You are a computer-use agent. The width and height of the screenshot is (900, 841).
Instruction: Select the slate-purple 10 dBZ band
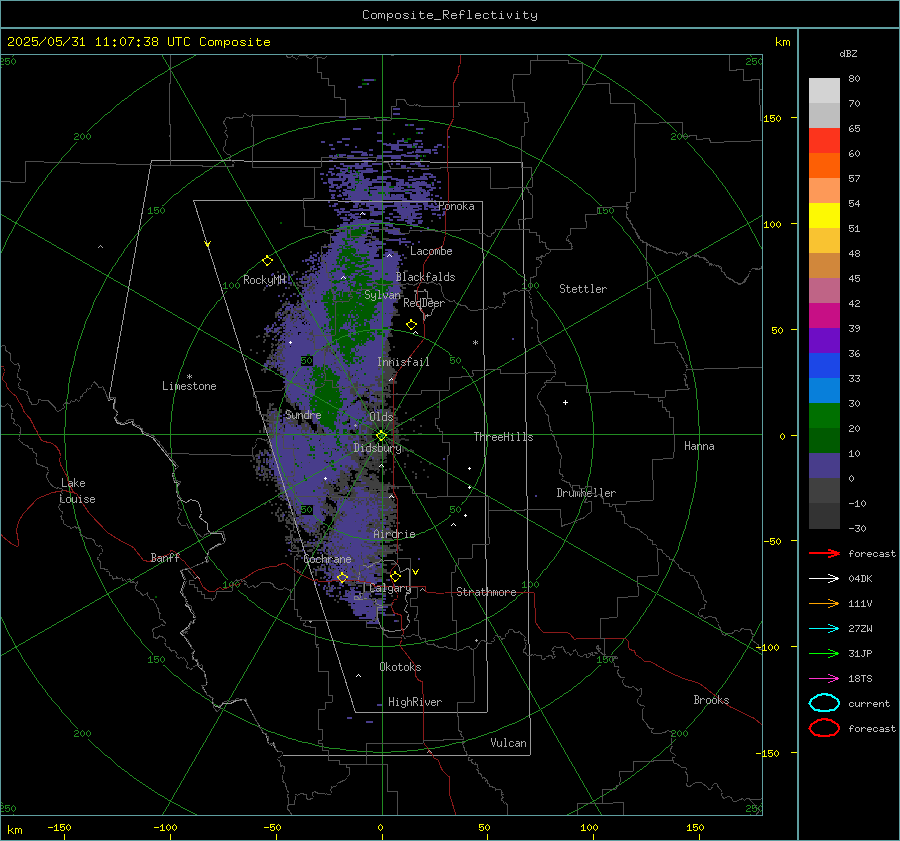click(x=824, y=465)
